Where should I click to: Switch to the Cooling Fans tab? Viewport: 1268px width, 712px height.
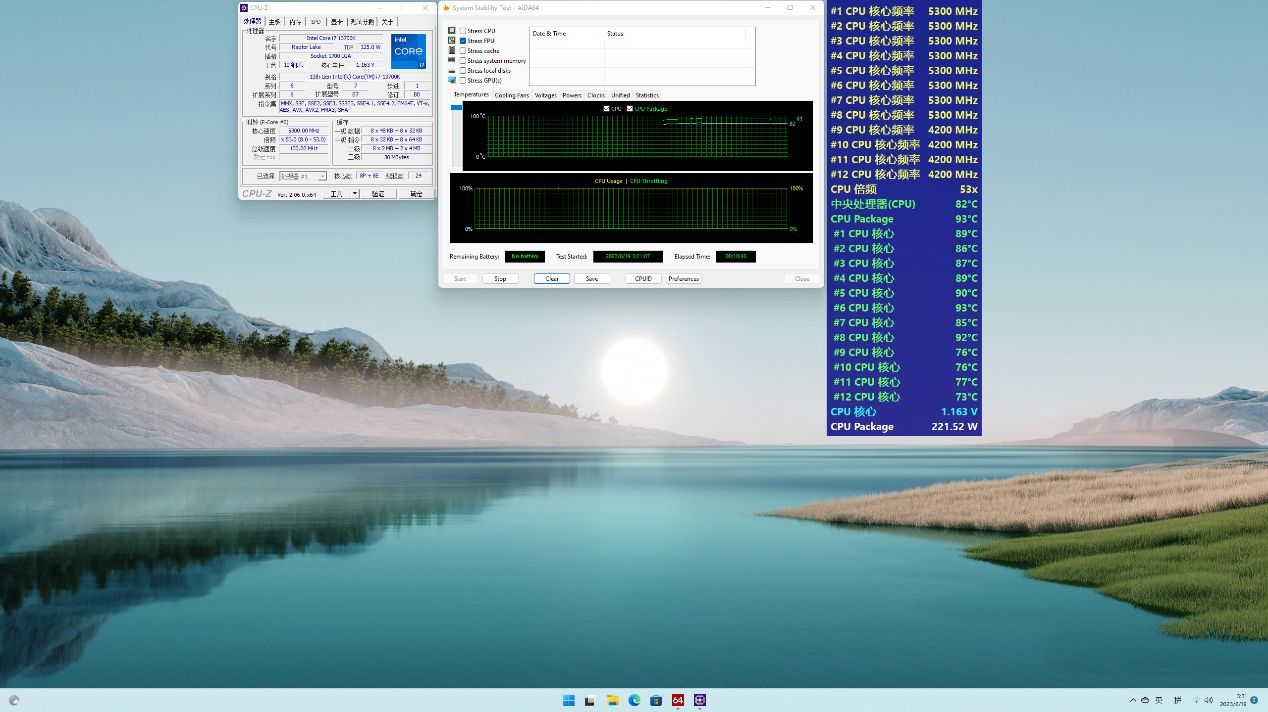(511, 95)
